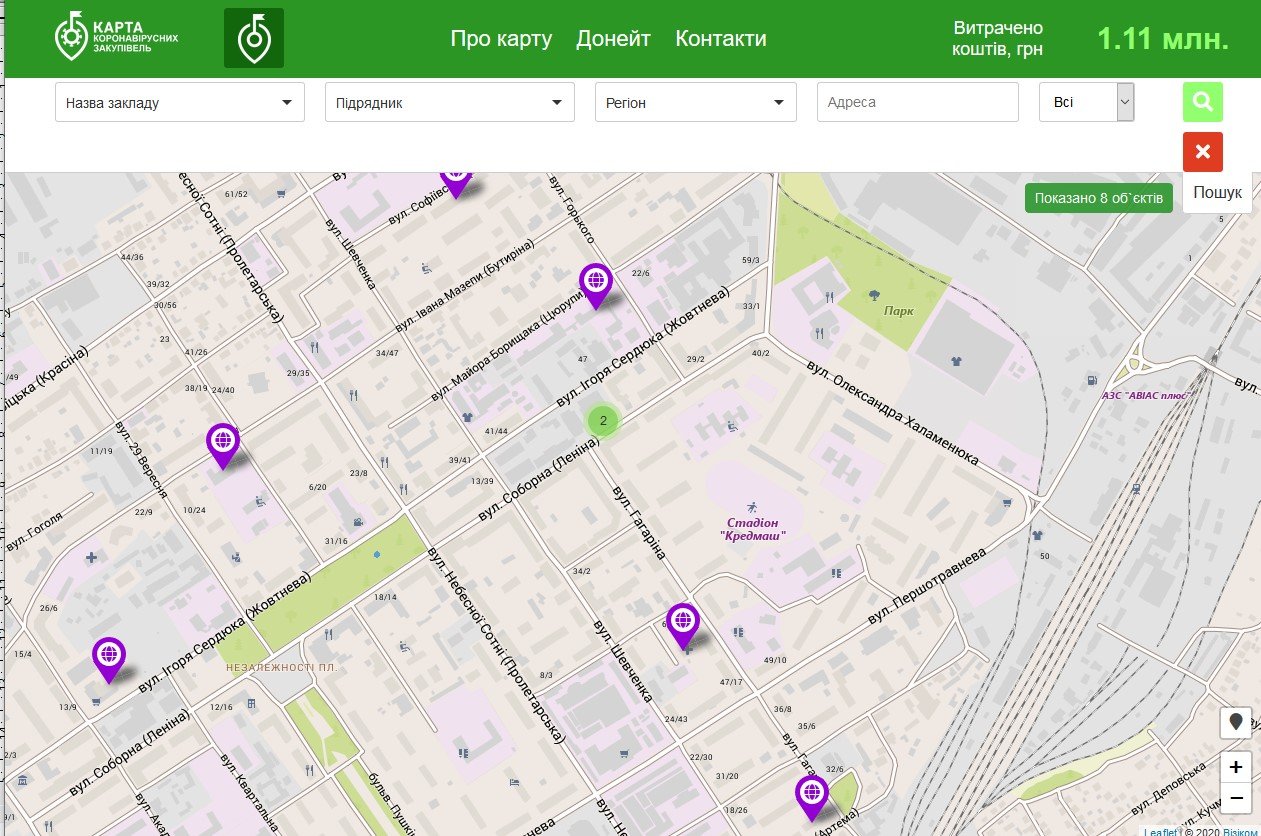1261x836 pixels.
Task: Click the map marker logo in dark green square
Action: pos(254,38)
